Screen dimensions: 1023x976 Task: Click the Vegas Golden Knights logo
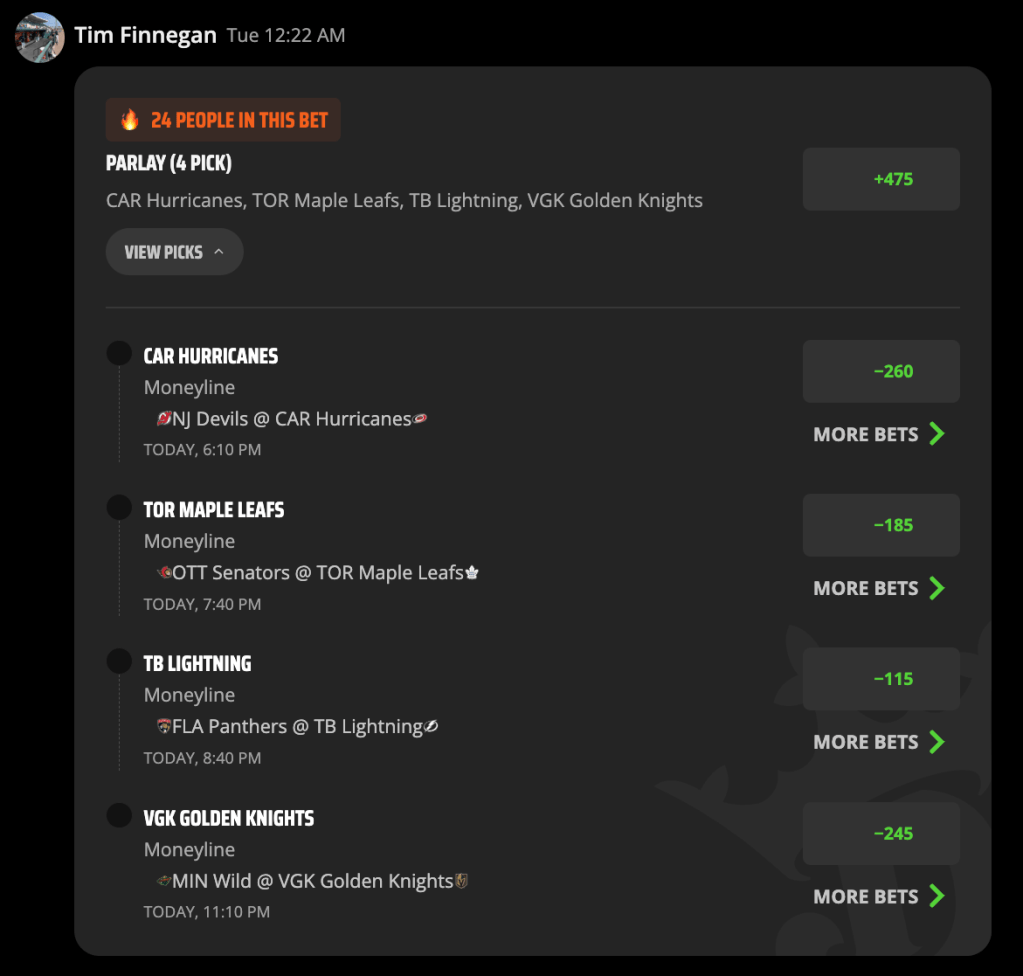461,881
